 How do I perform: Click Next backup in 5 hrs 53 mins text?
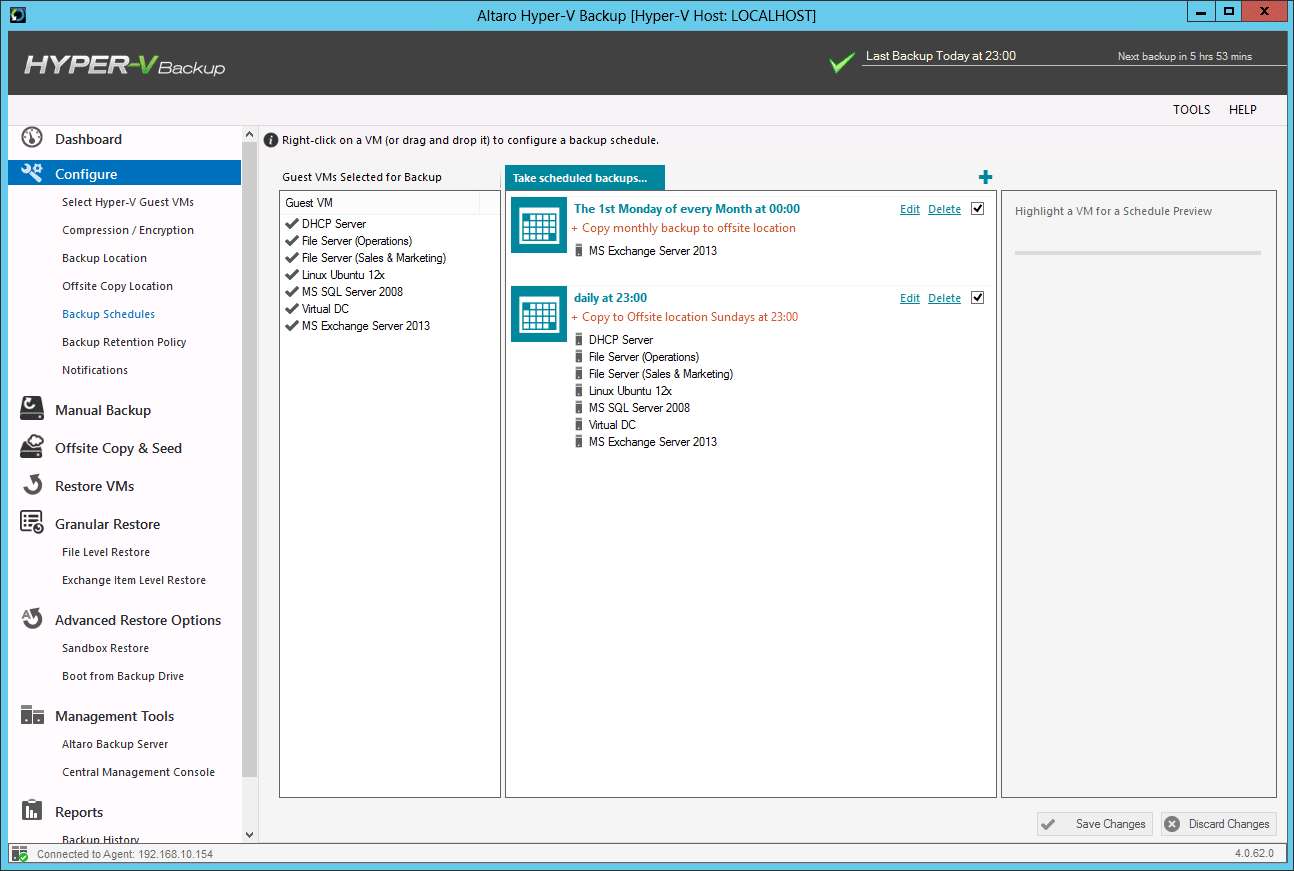tap(1184, 57)
